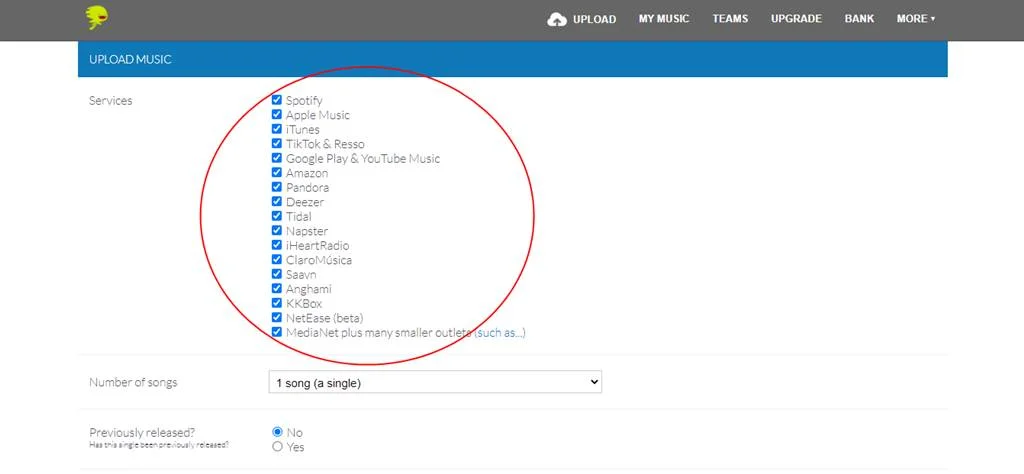Screen dimensions: 1024x474
Task: Click the "Has this single been previously released?" hint
Action: (159, 445)
